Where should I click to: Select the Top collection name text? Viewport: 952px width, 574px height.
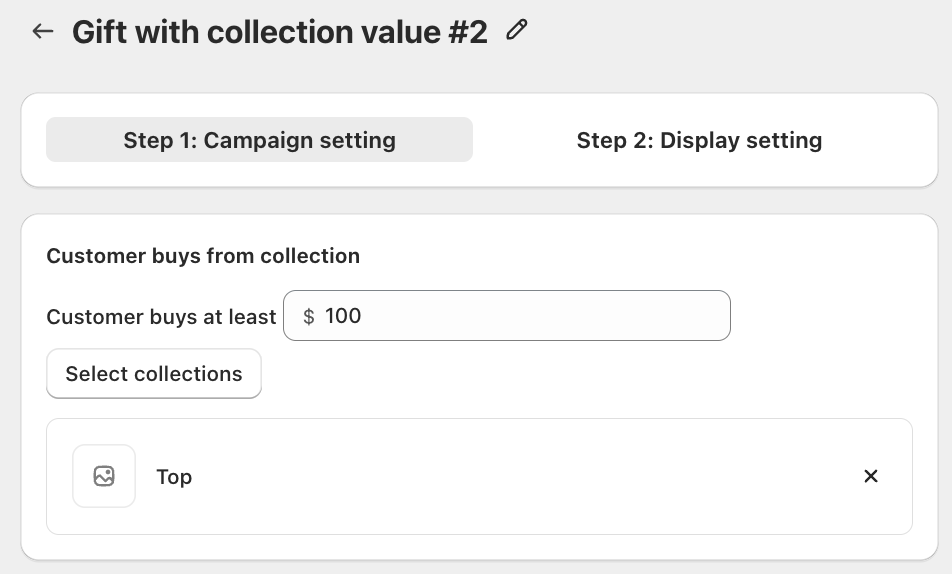[174, 477]
